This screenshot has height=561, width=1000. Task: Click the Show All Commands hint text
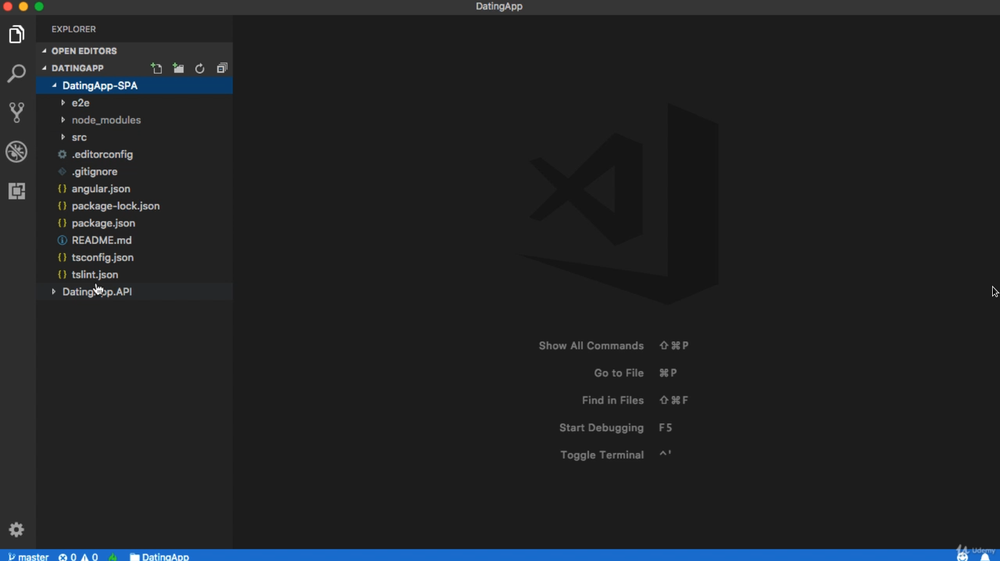pos(591,346)
